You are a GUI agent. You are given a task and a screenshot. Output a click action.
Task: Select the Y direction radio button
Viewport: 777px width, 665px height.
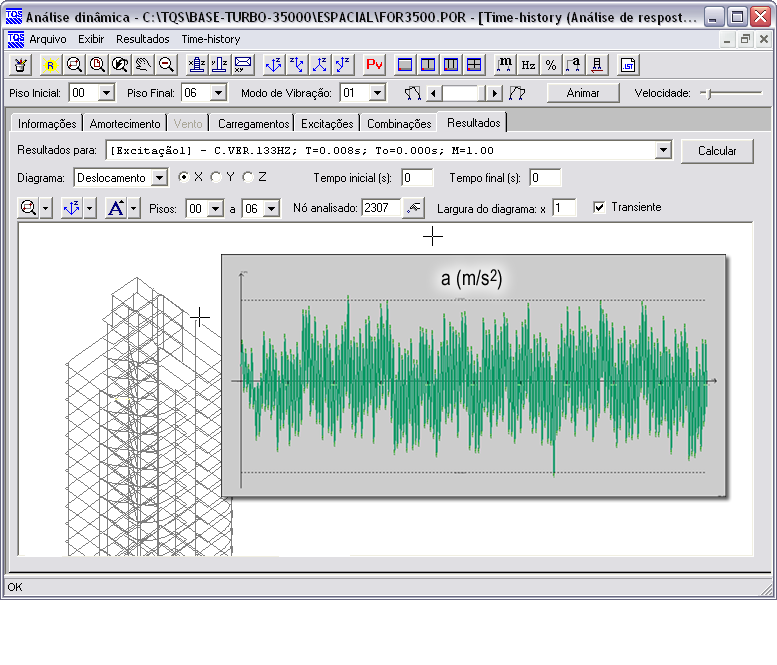tap(216, 178)
